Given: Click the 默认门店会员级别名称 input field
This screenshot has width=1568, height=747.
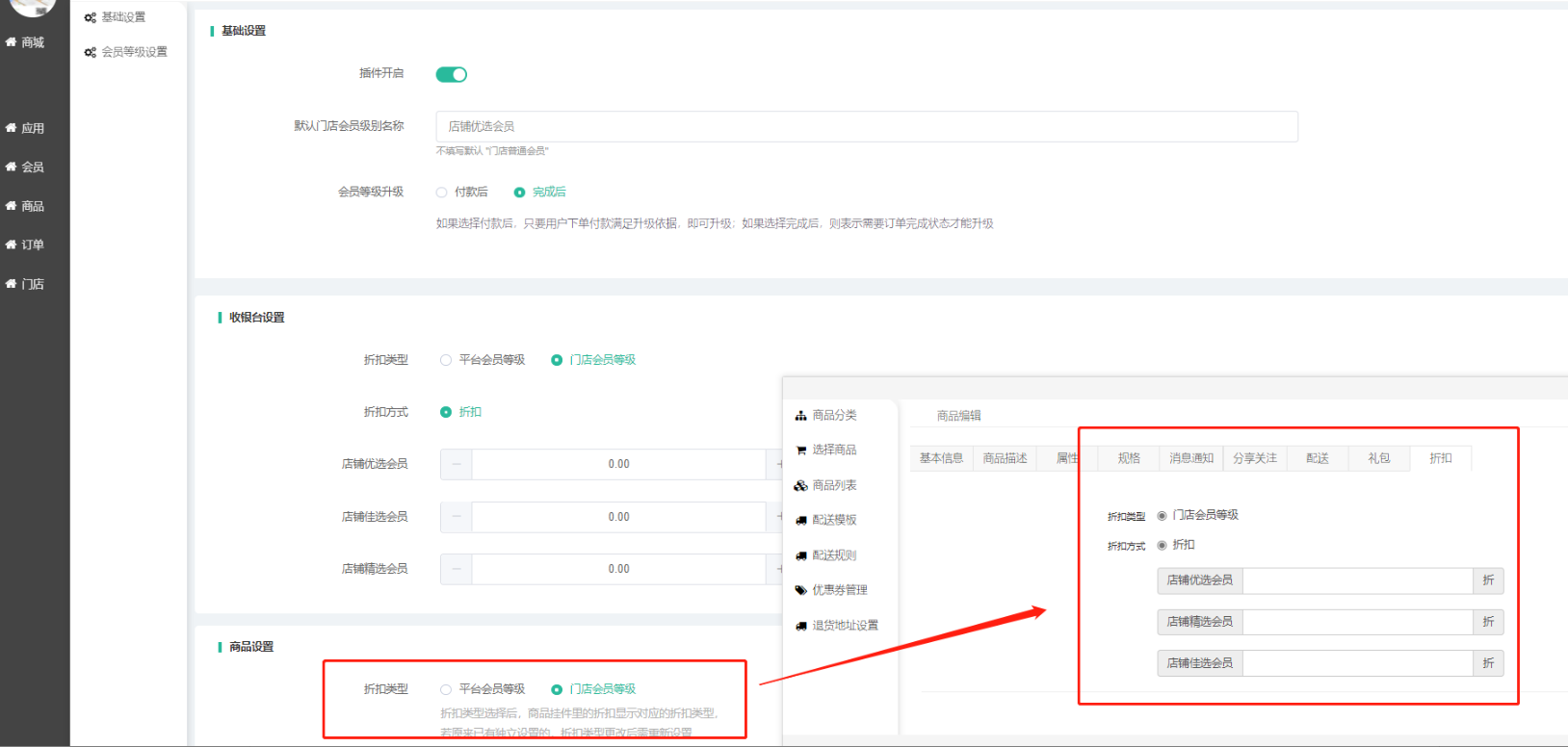Looking at the screenshot, I should pyautogui.click(x=866, y=126).
